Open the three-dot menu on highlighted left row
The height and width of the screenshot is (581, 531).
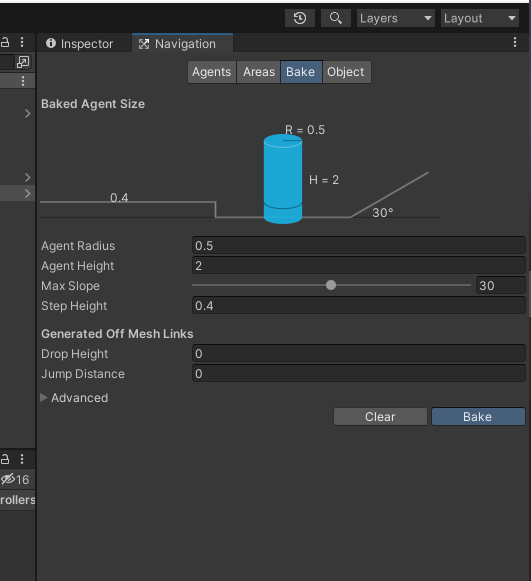click(23, 81)
